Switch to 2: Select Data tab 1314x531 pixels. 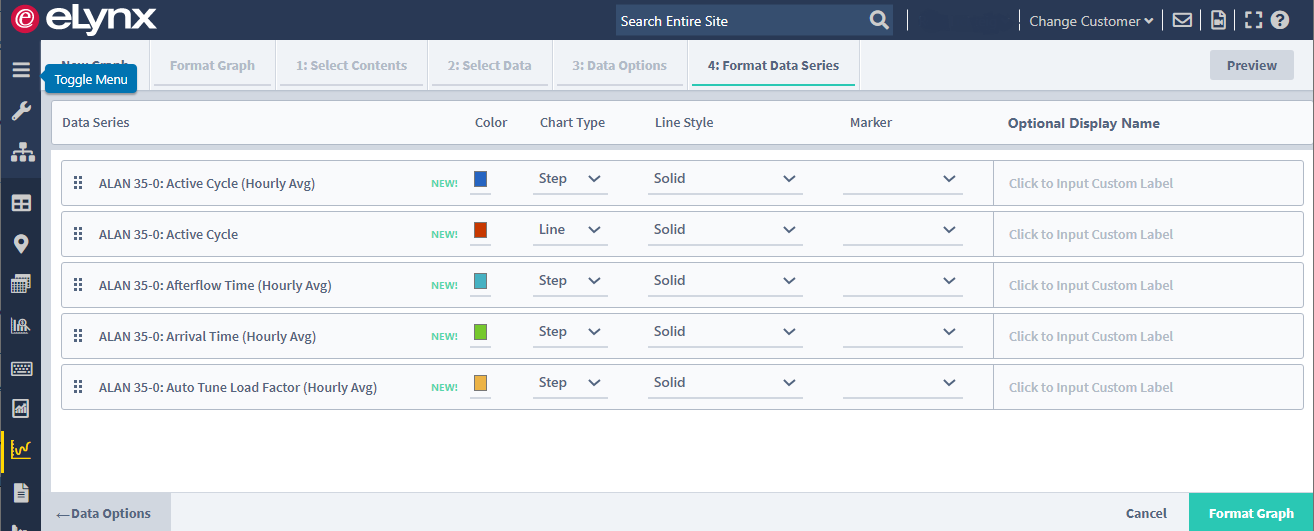[x=489, y=66]
